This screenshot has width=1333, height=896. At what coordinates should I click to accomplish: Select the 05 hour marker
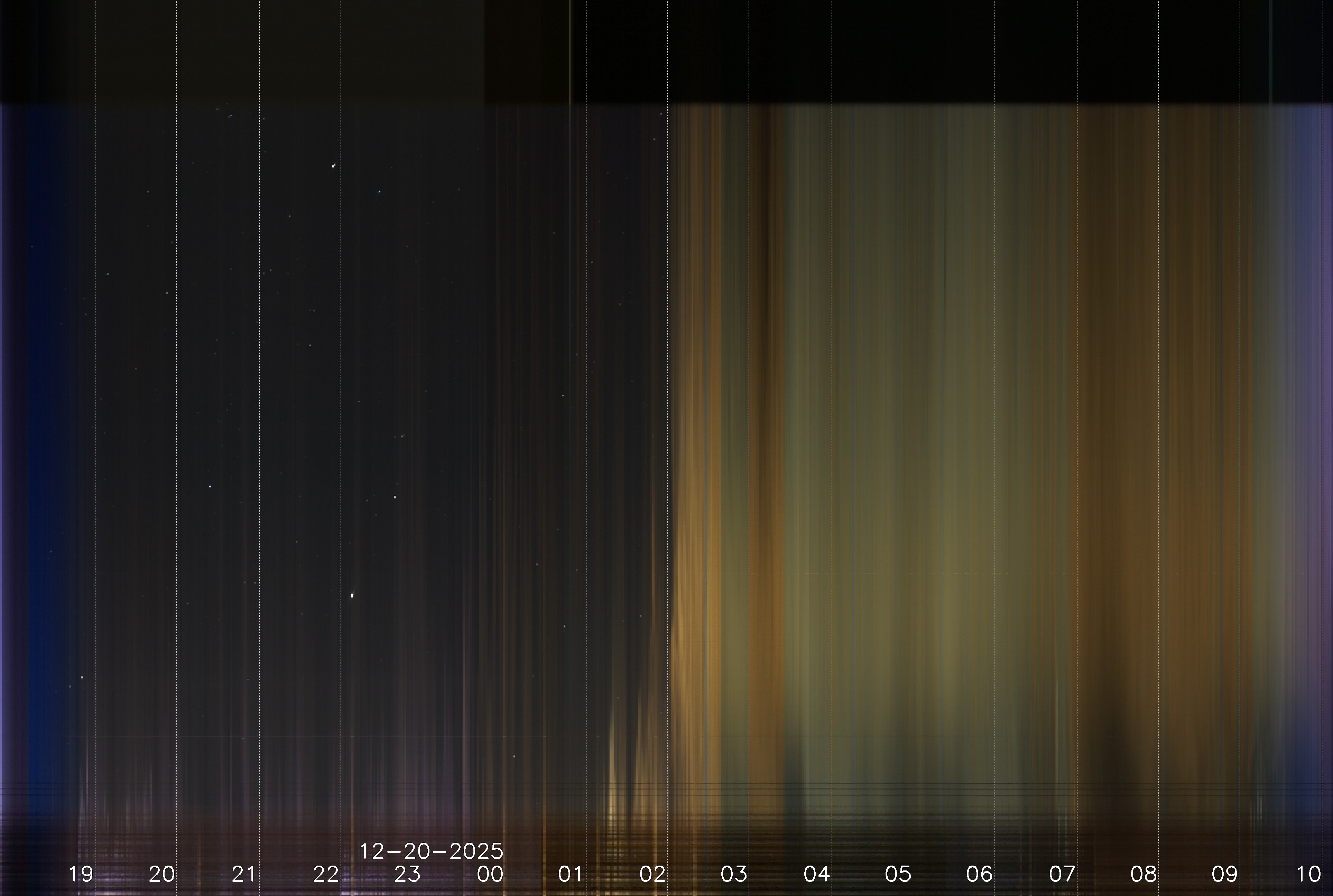898,874
